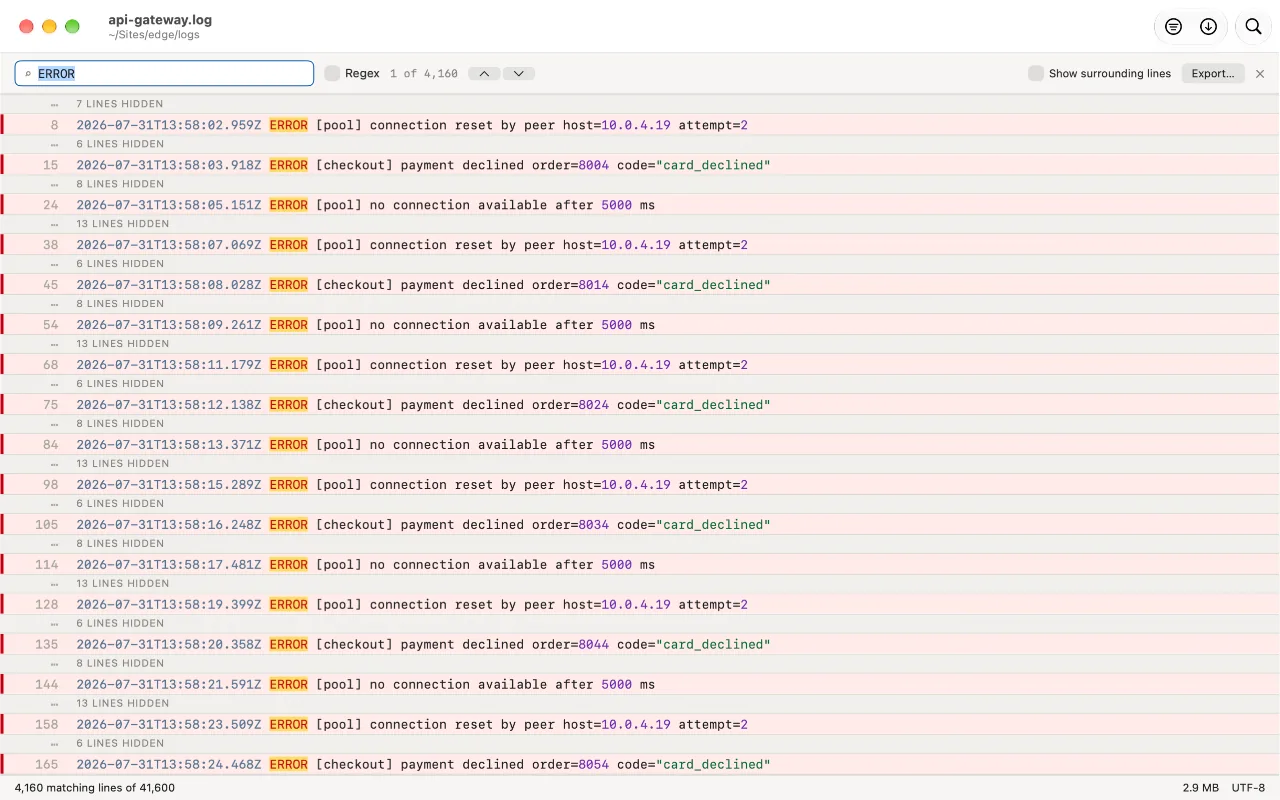Click line 114 timestamp 13:58:17.481Z
Image resolution: width=1280 pixels, height=800 pixels.
(x=169, y=565)
